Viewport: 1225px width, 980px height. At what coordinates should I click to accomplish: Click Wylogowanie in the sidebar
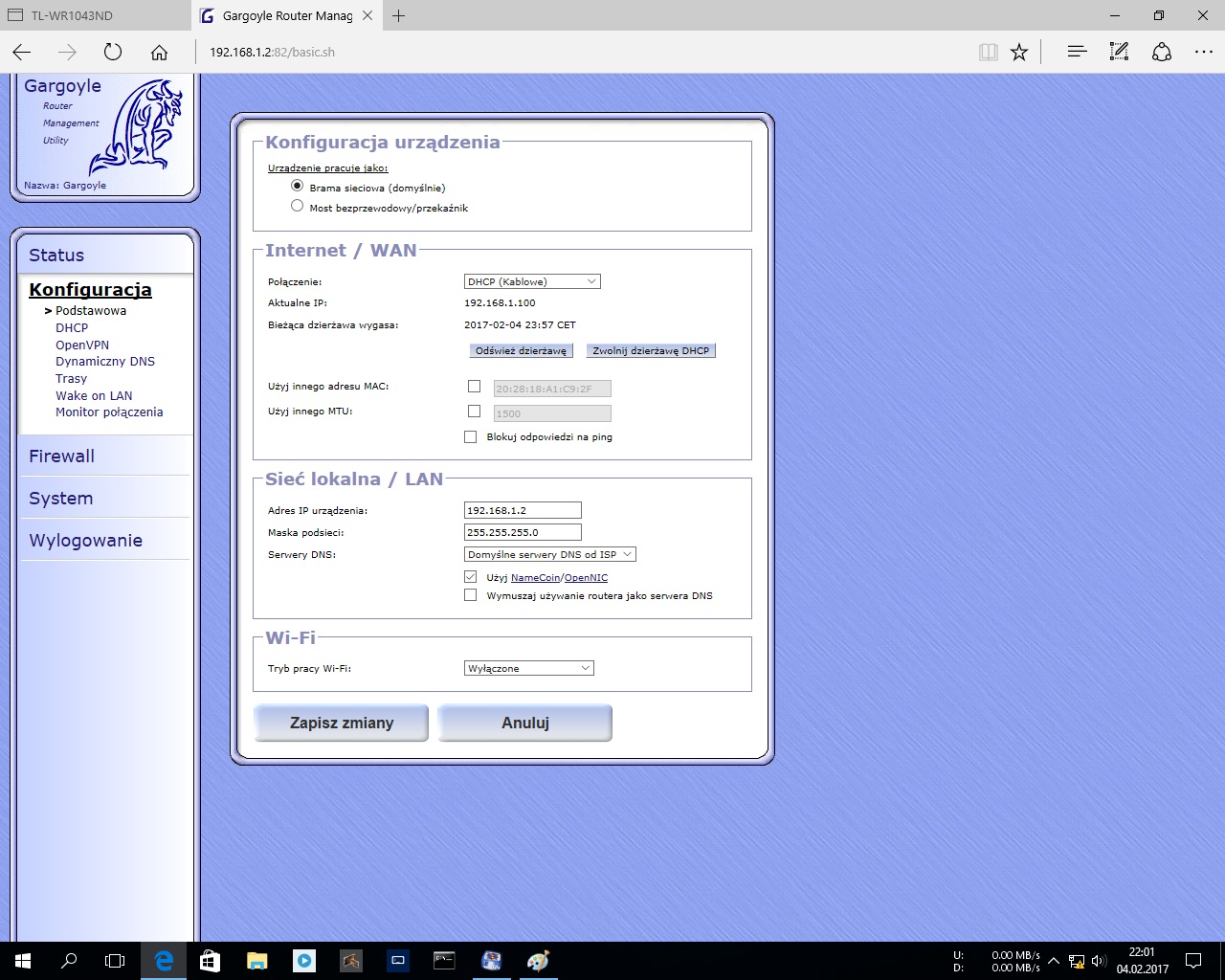pyautogui.click(x=85, y=541)
